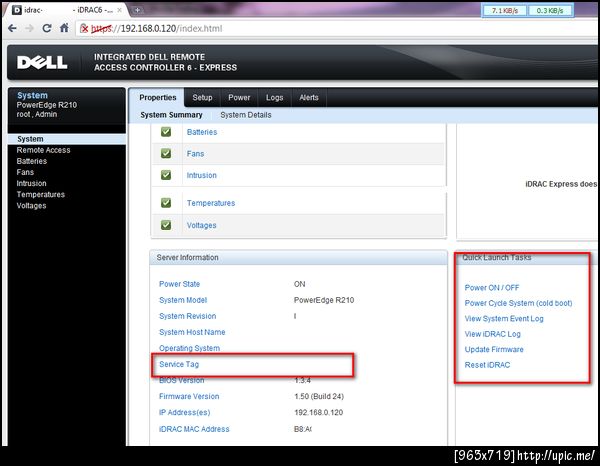Open Voltages in the left sidebar

[x=31, y=205]
